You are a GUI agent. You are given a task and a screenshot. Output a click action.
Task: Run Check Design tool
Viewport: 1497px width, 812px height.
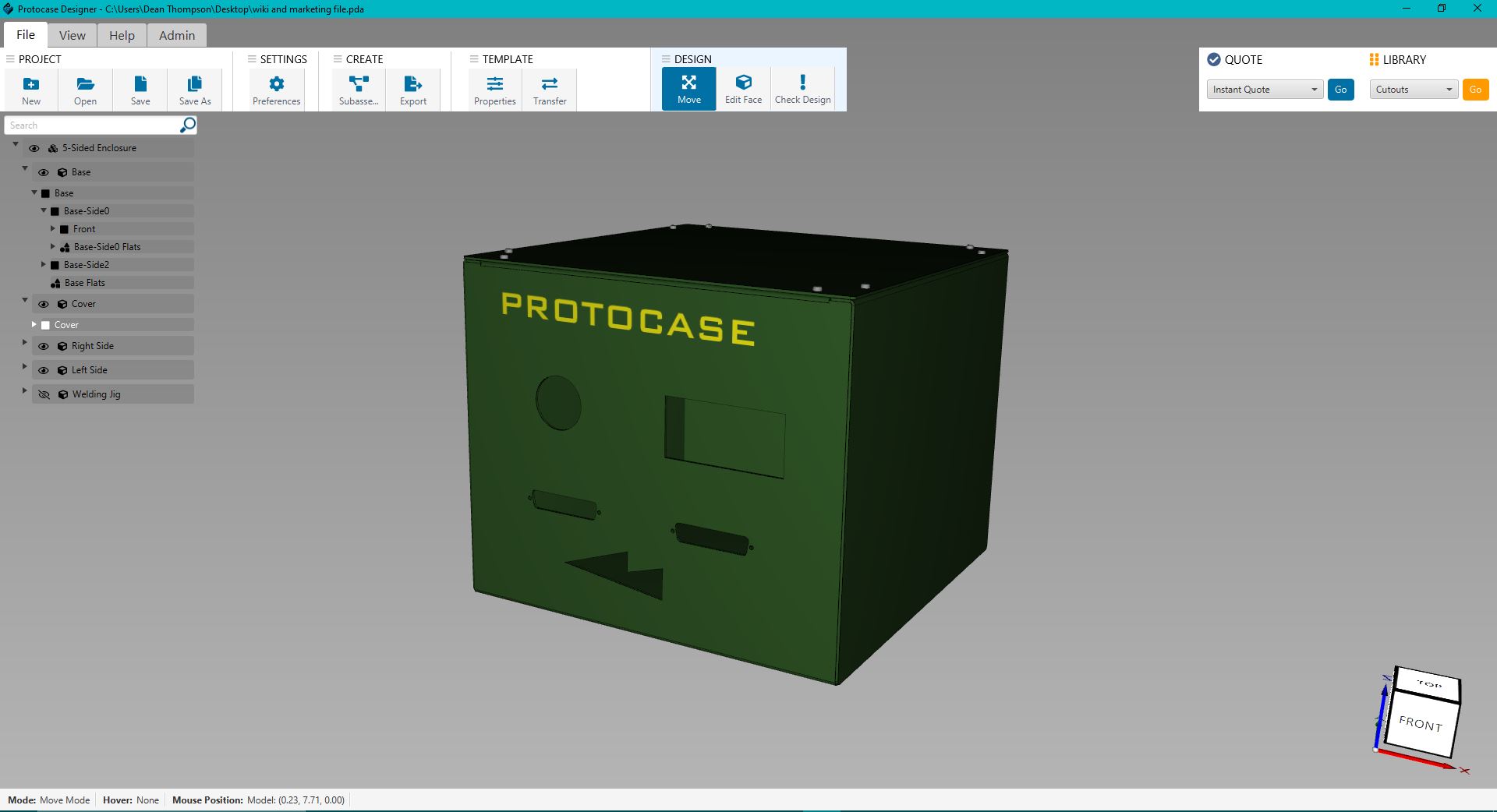[802, 88]
